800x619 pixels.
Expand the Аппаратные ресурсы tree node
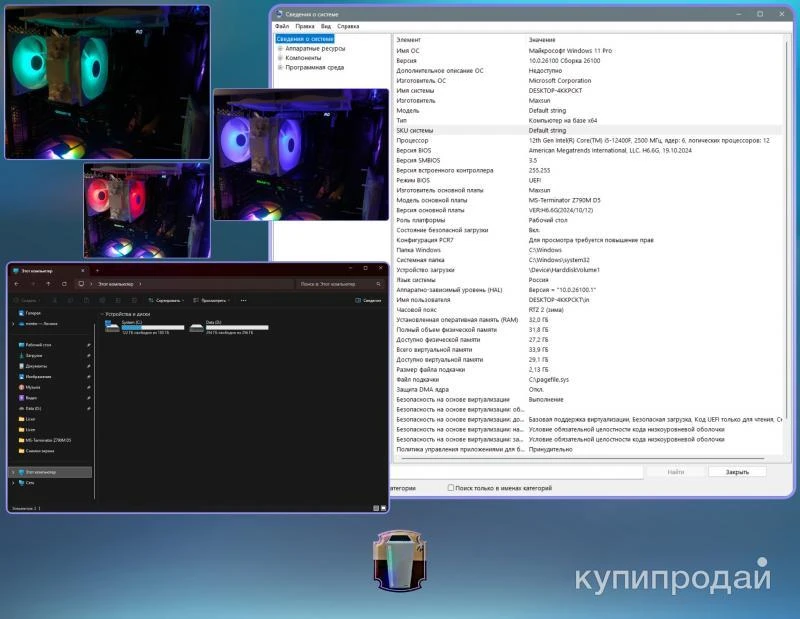click(x=281, y=48)
